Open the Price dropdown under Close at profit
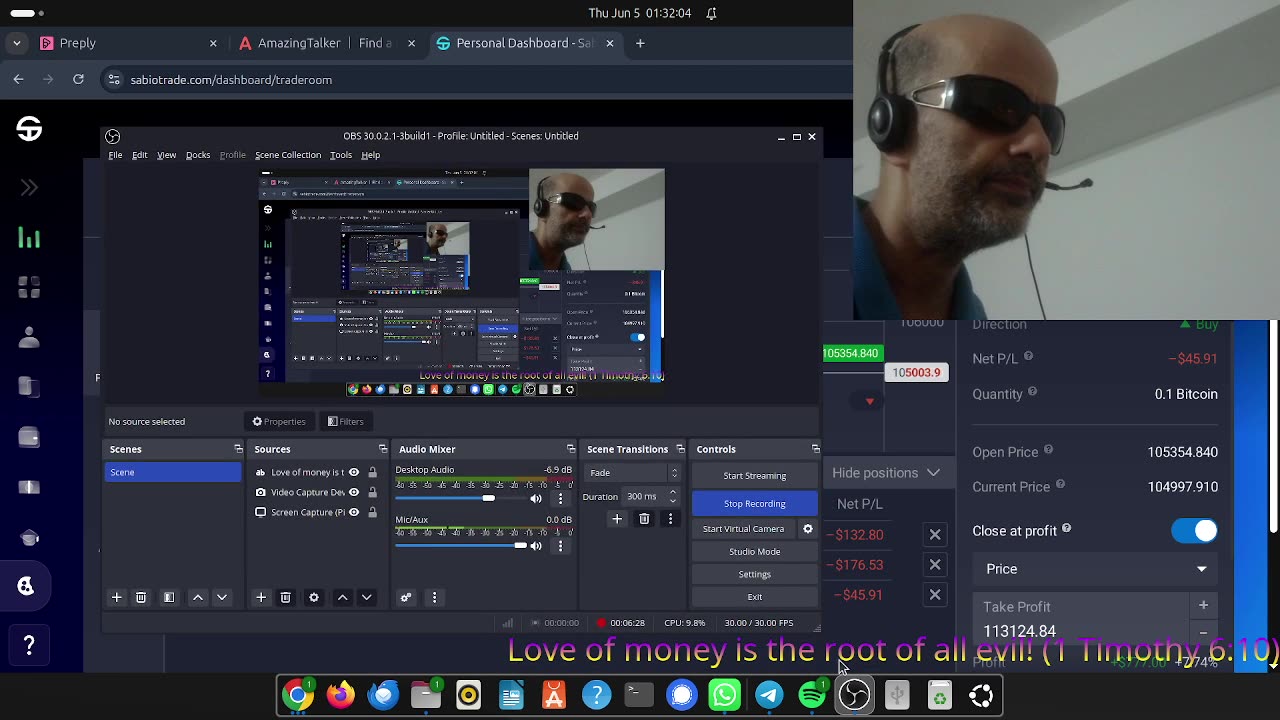The image size is (1280, 720). point(1095,569)
